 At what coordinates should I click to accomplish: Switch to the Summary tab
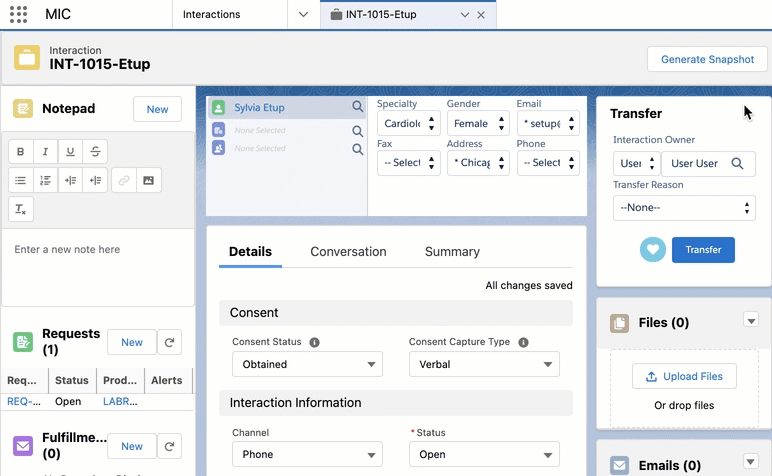coord(452,252)
